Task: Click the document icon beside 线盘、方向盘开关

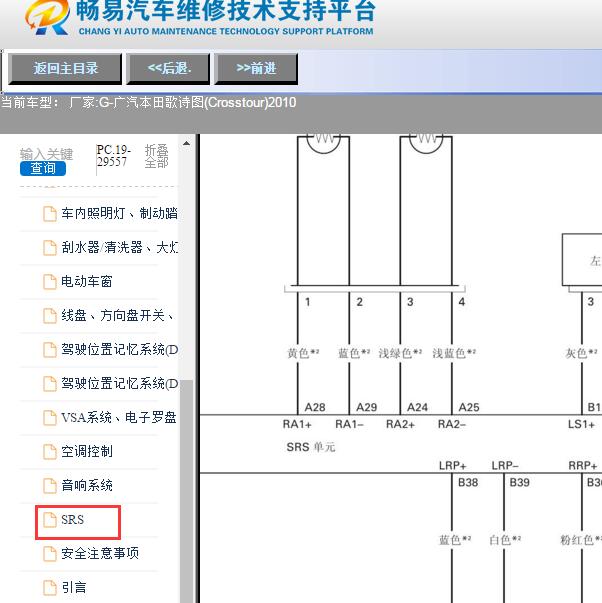Action: tap(50, 316)
